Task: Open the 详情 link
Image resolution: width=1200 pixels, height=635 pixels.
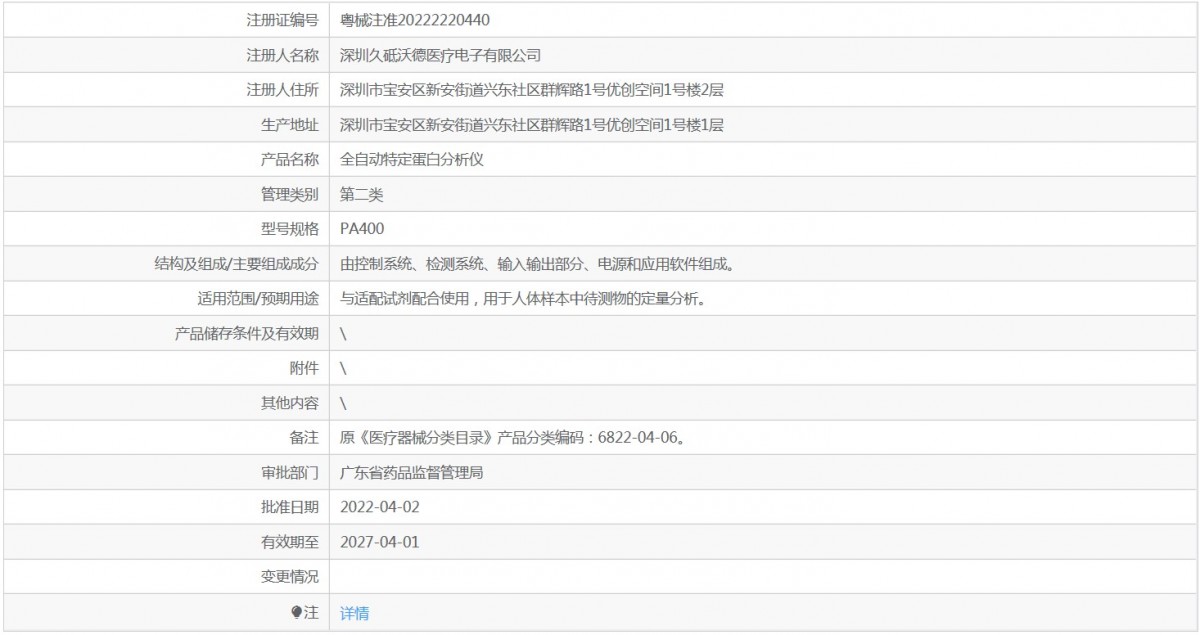Action: click(354, 613)
